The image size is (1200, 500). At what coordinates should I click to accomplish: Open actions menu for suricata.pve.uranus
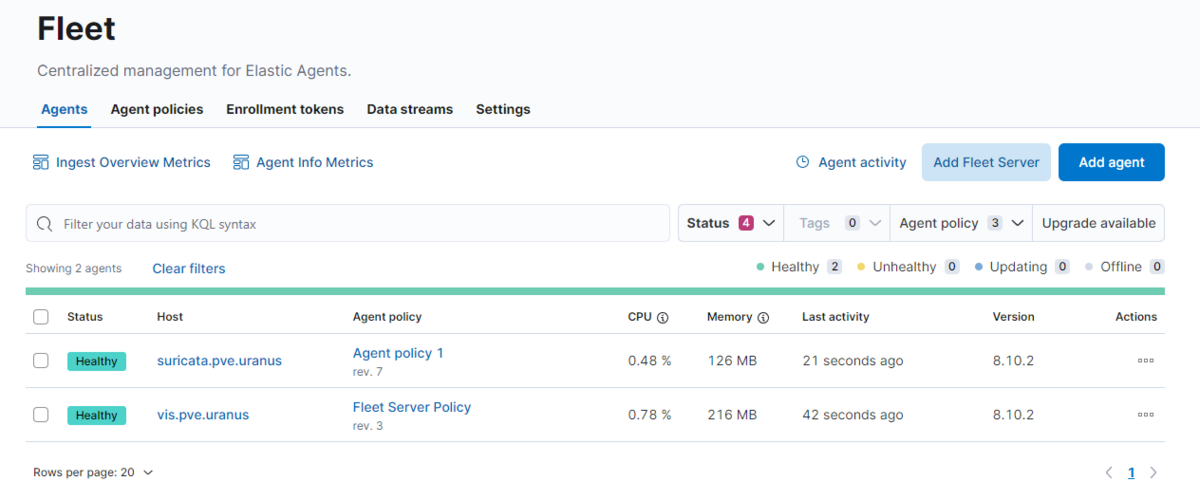point(1145,360)
